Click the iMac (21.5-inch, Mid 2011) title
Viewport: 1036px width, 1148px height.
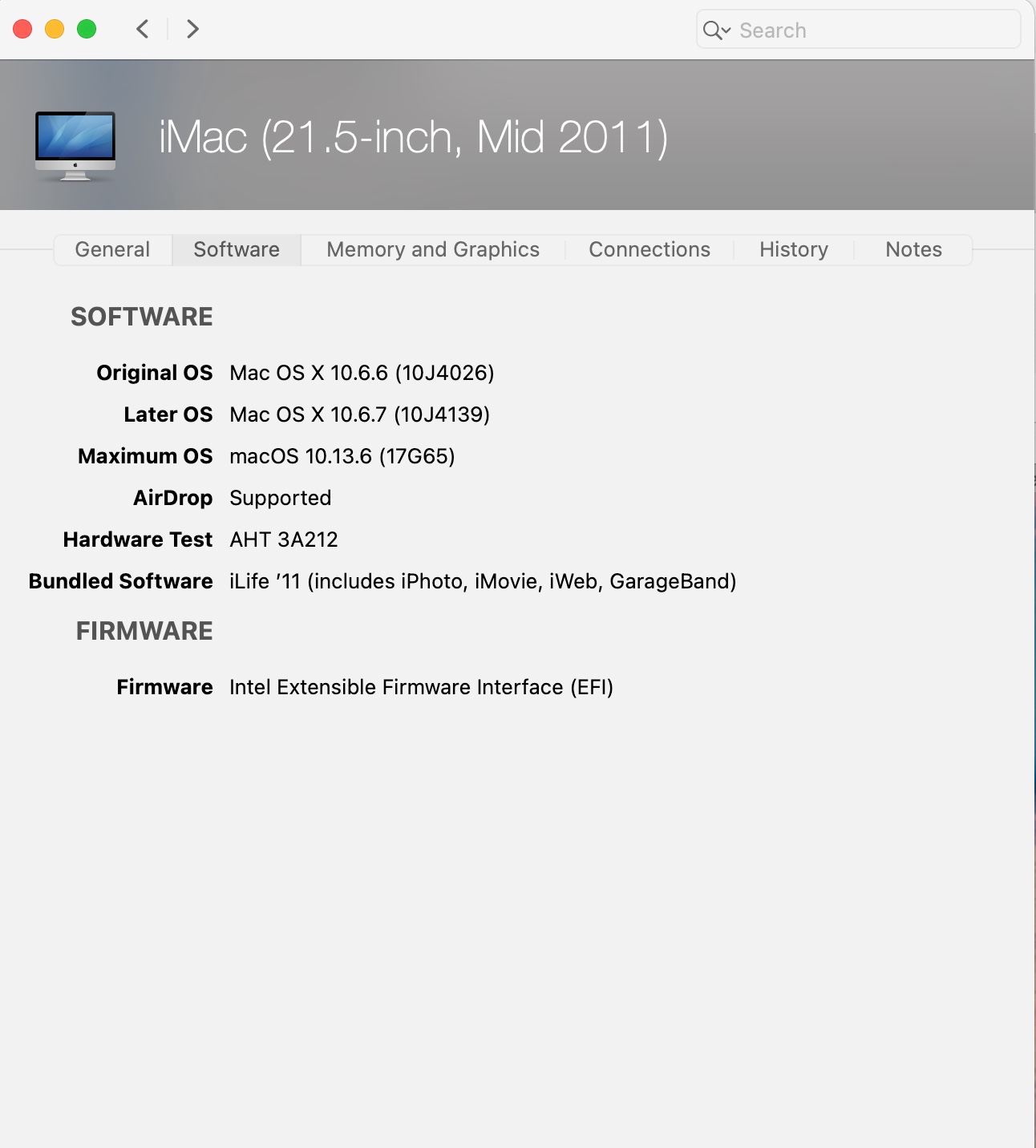[x=414, y=137]
